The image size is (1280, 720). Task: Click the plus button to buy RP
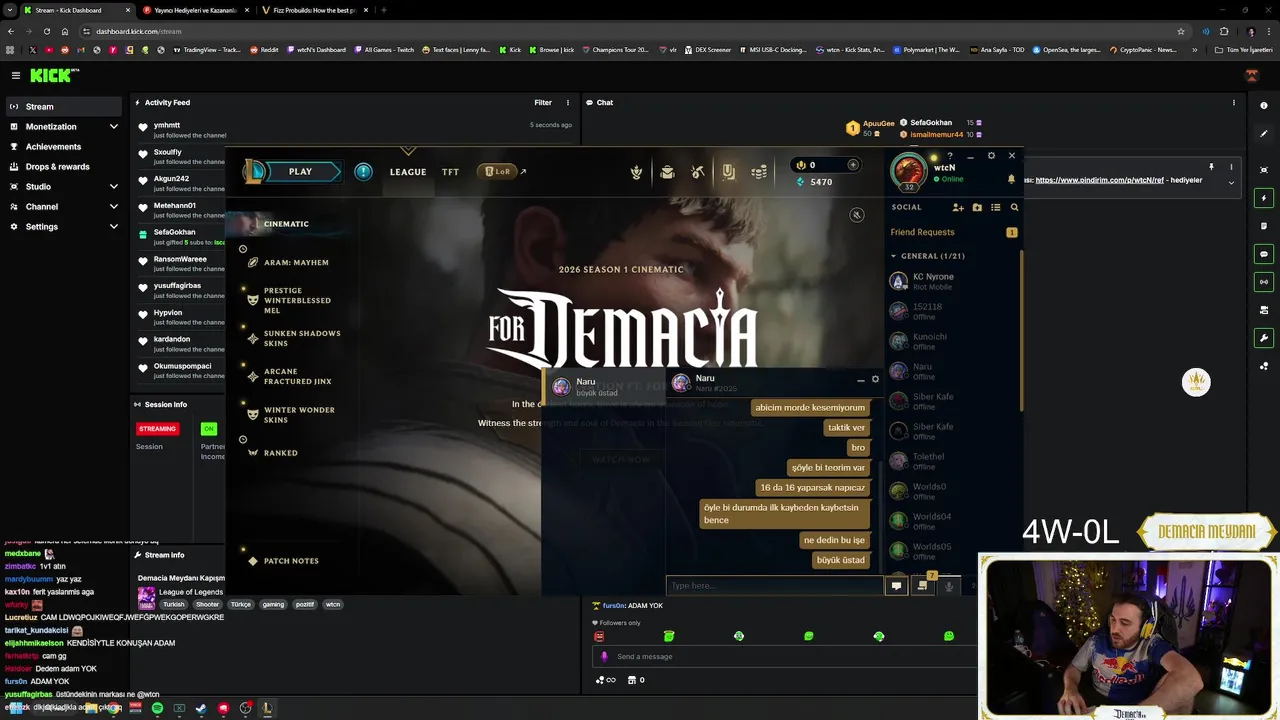click(853, 165)
